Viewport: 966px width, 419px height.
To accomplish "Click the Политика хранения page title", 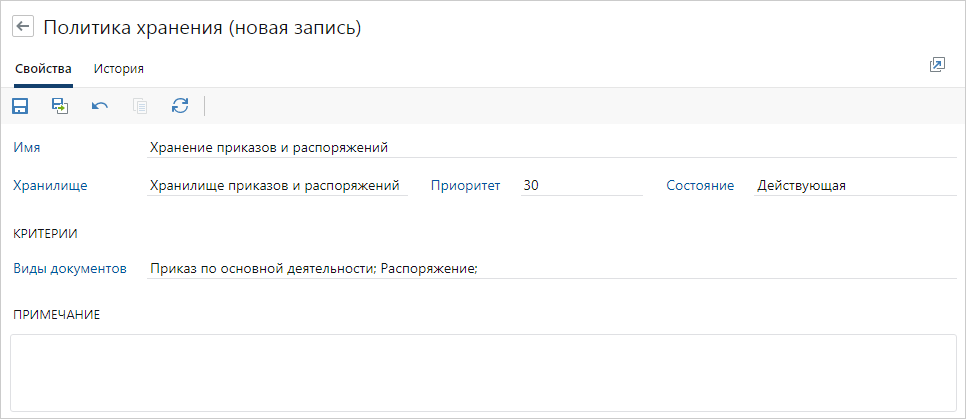I will tap(202, 28).
